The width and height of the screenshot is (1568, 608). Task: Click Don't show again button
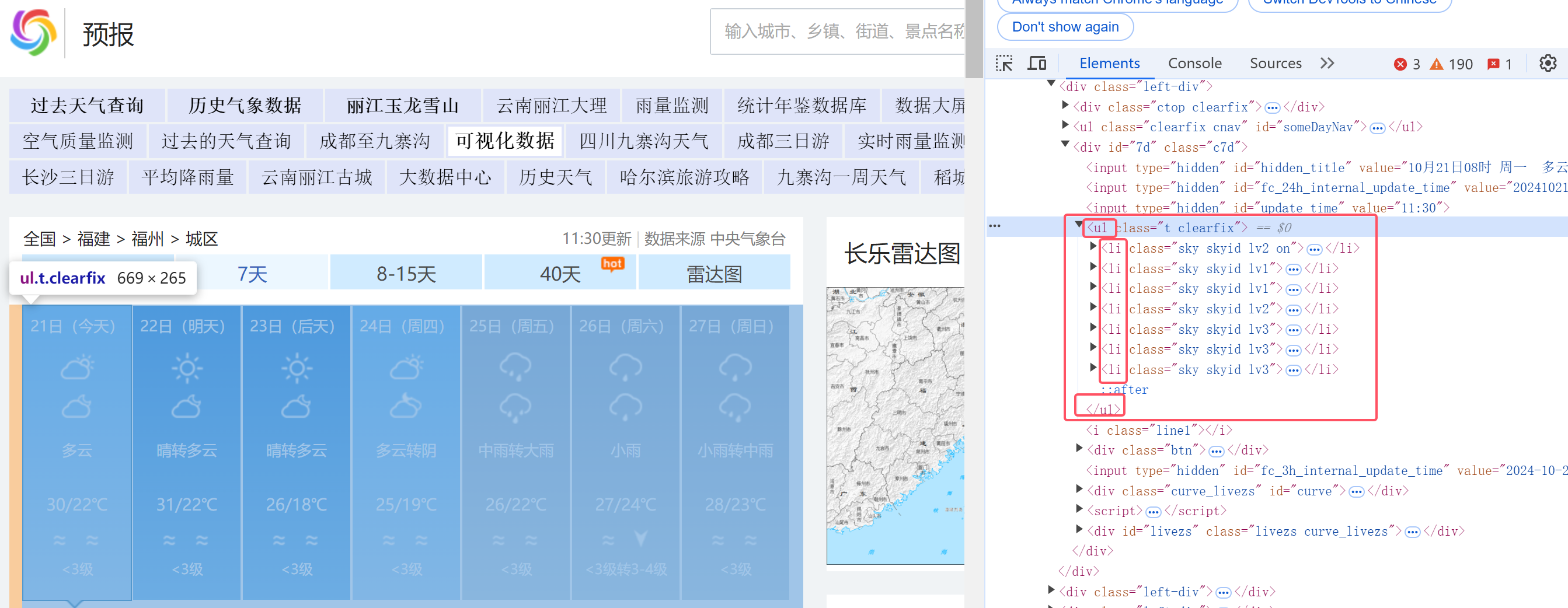coord(1065,27)
